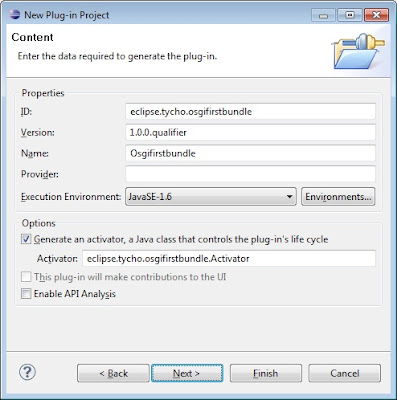Click into the empty Provider field
This screenshot has width=397, height=400.
[x=250, y=174]
